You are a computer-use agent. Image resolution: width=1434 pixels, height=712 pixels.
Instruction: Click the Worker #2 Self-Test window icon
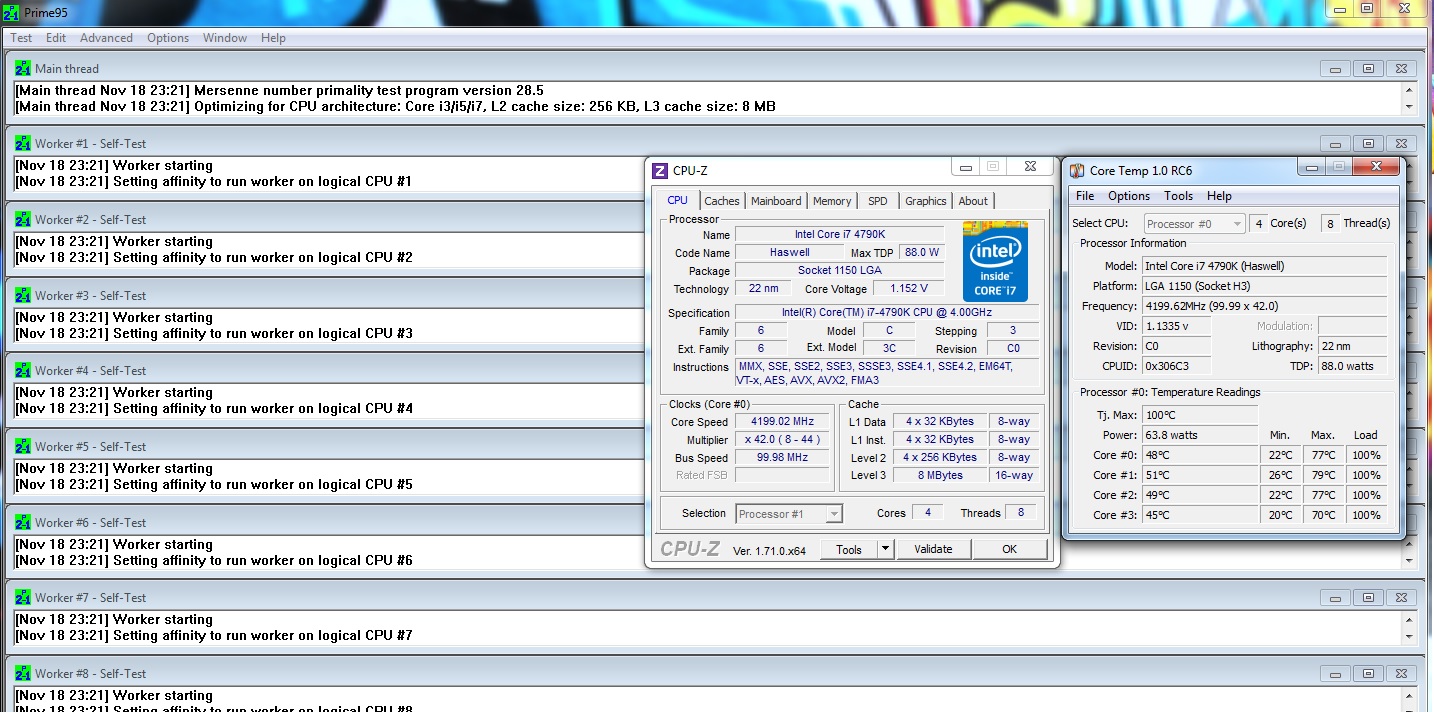coord(23,219)
